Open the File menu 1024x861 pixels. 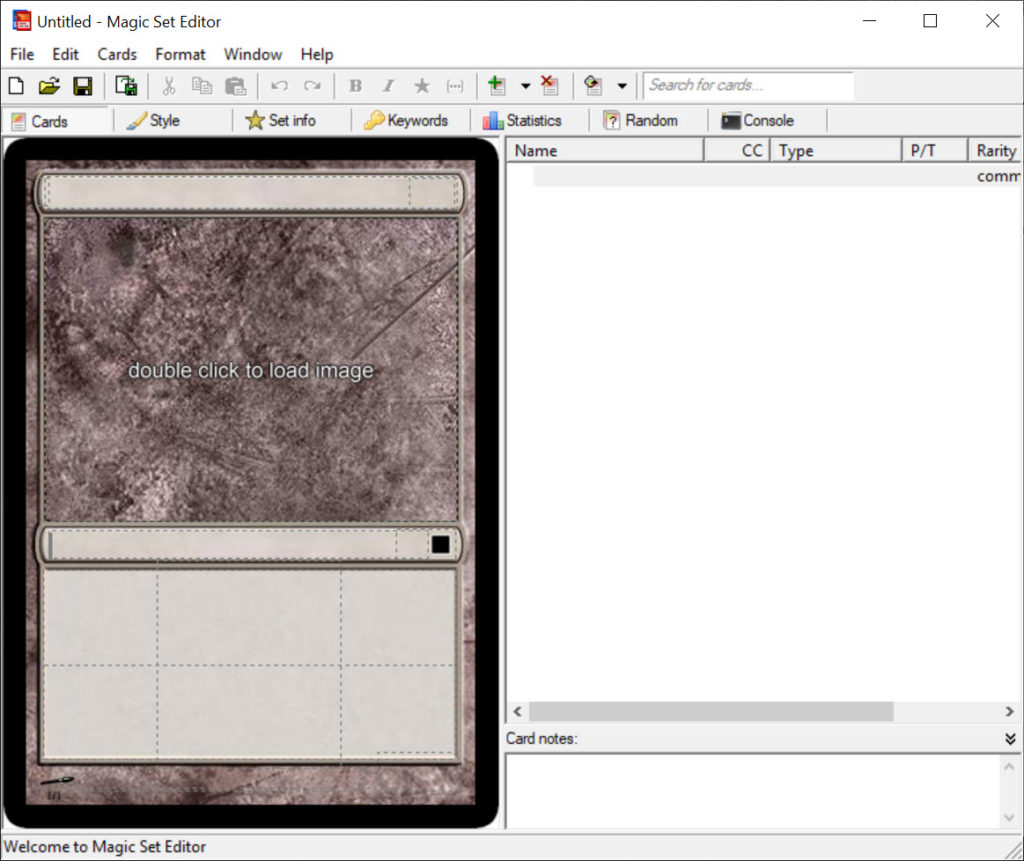22,54
